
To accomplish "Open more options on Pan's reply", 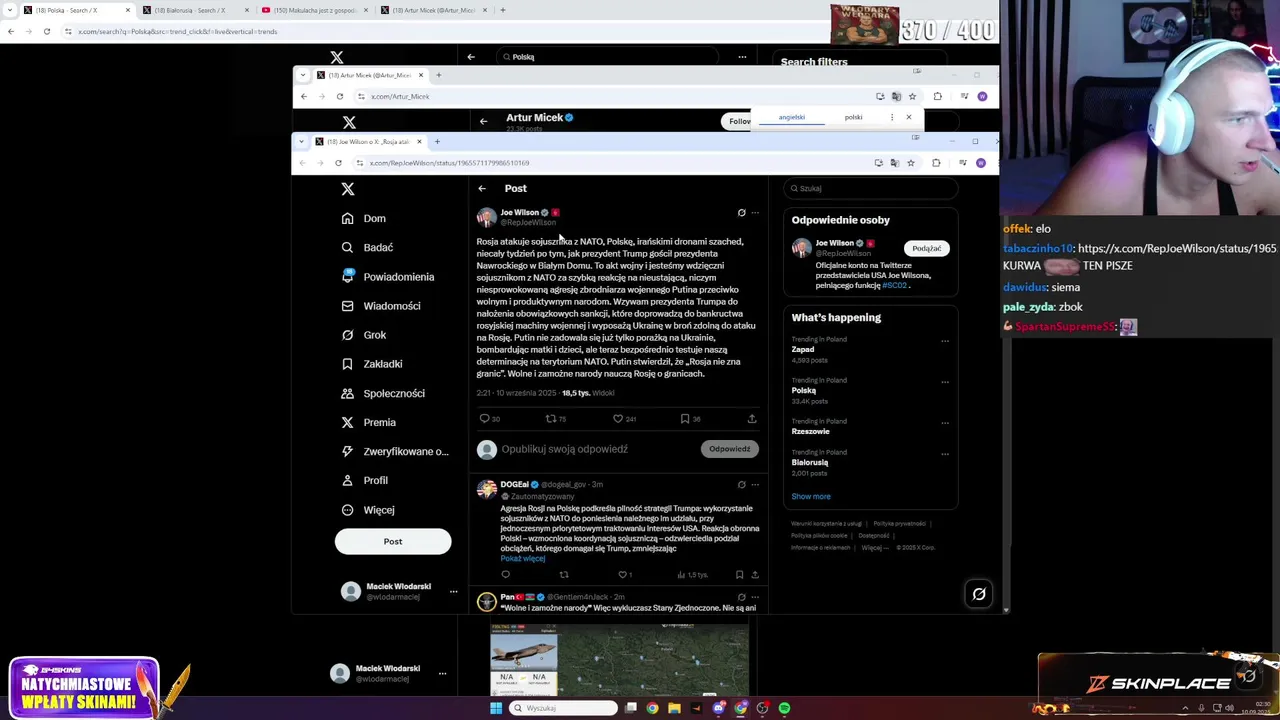I will pos(755,597).
